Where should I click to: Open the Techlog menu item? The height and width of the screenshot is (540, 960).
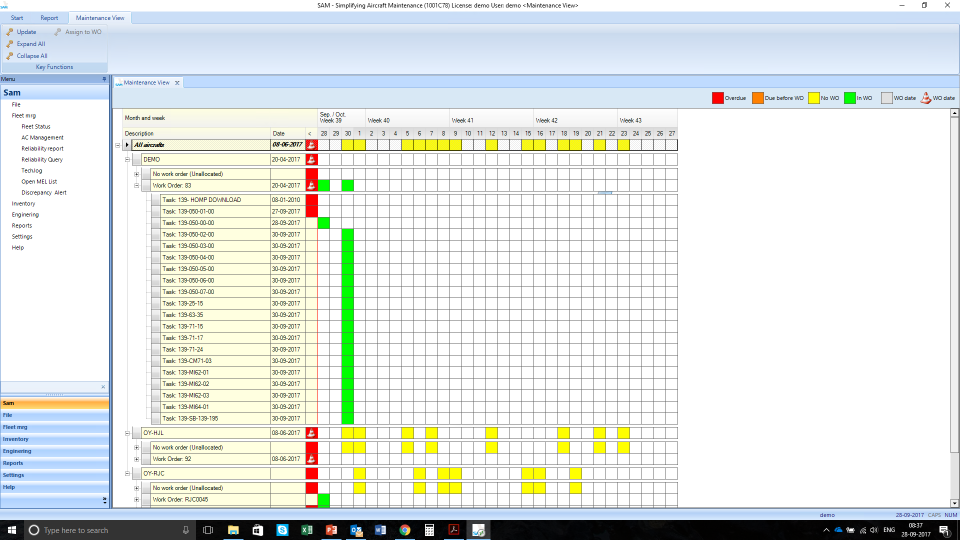(x=32, y=171)
